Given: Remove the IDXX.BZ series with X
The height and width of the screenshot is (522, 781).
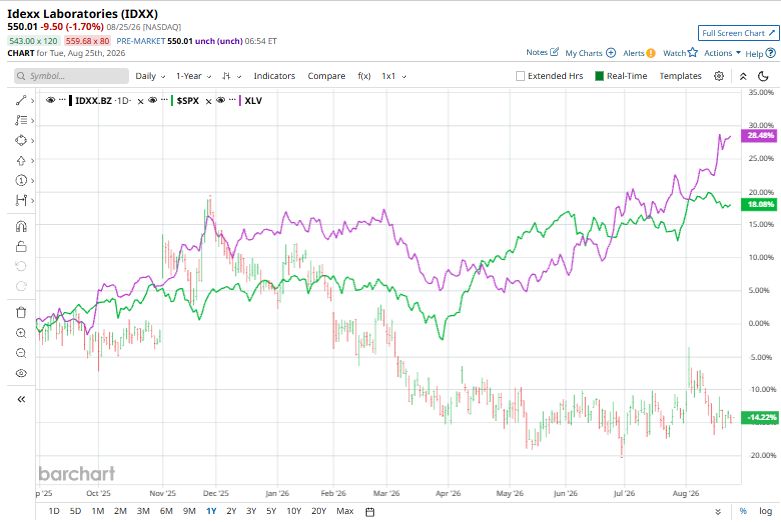Looking at the screenshot, I should (140, 101).
